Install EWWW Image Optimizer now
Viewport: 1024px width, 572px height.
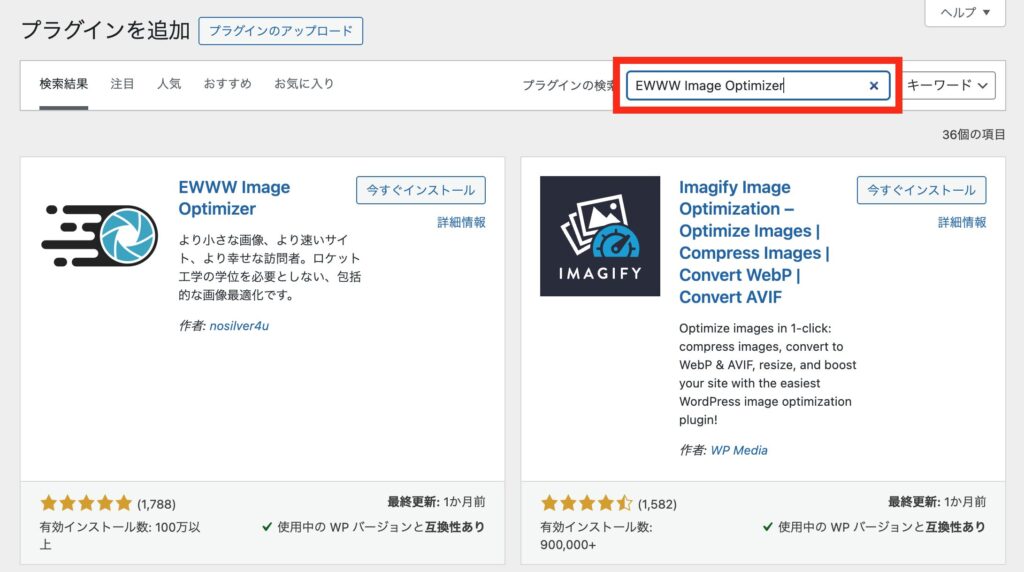click(421, 190)
